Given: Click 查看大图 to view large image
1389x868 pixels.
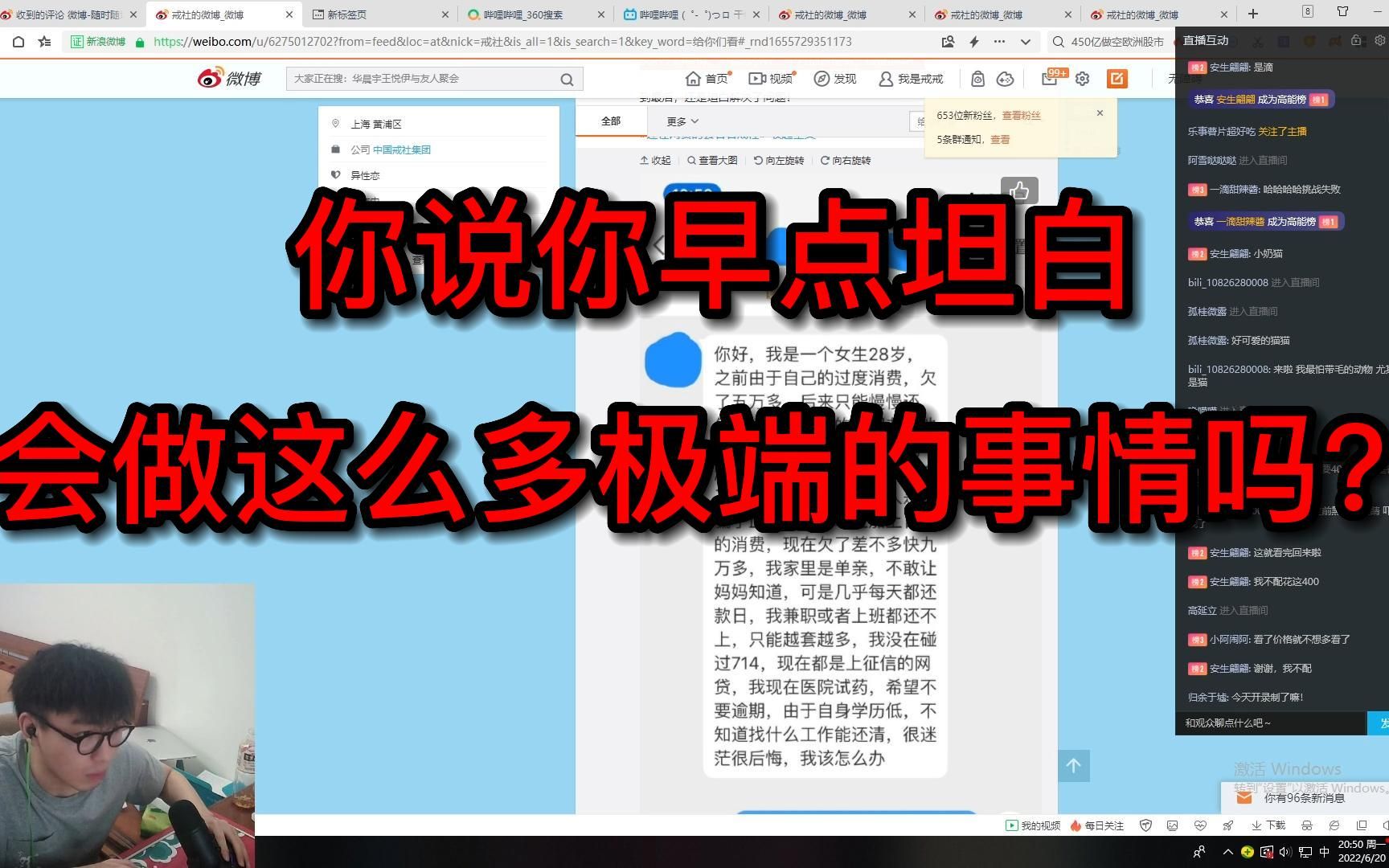Looking at the screenshot, I should (712, 161).
